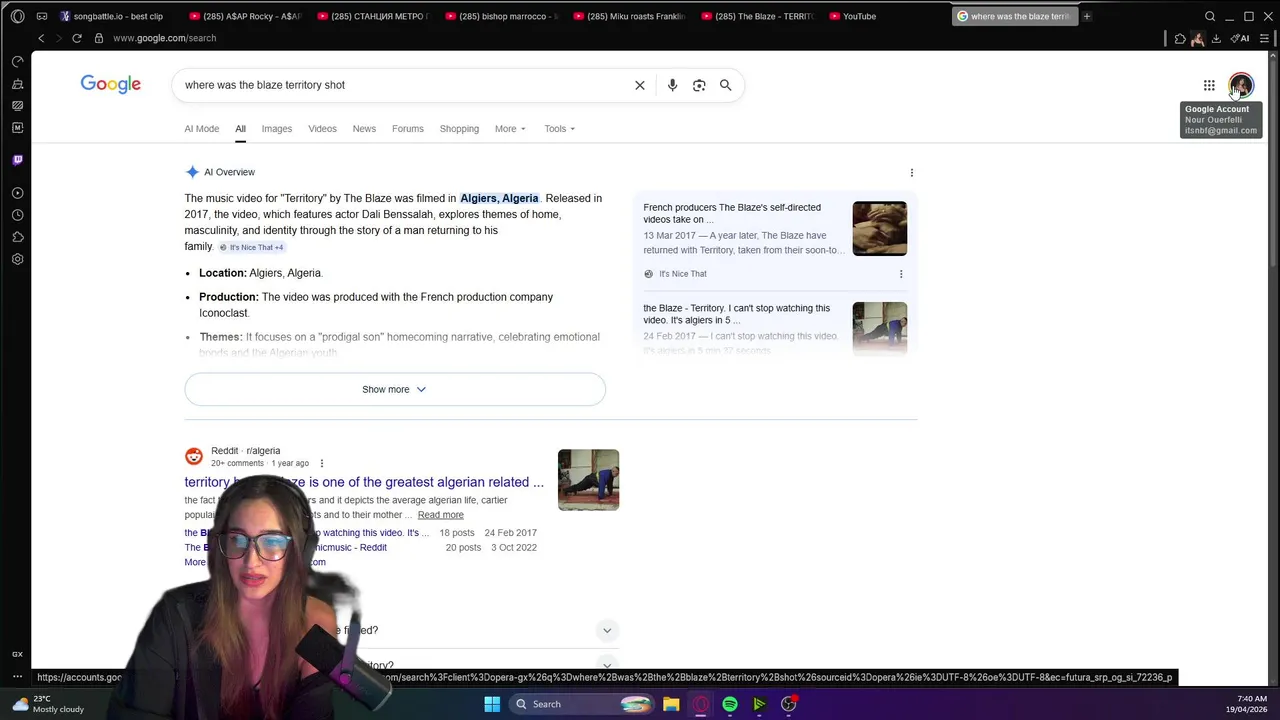
Task: Open the Aria AI icon in toolbar
Action: point(1240,38)
